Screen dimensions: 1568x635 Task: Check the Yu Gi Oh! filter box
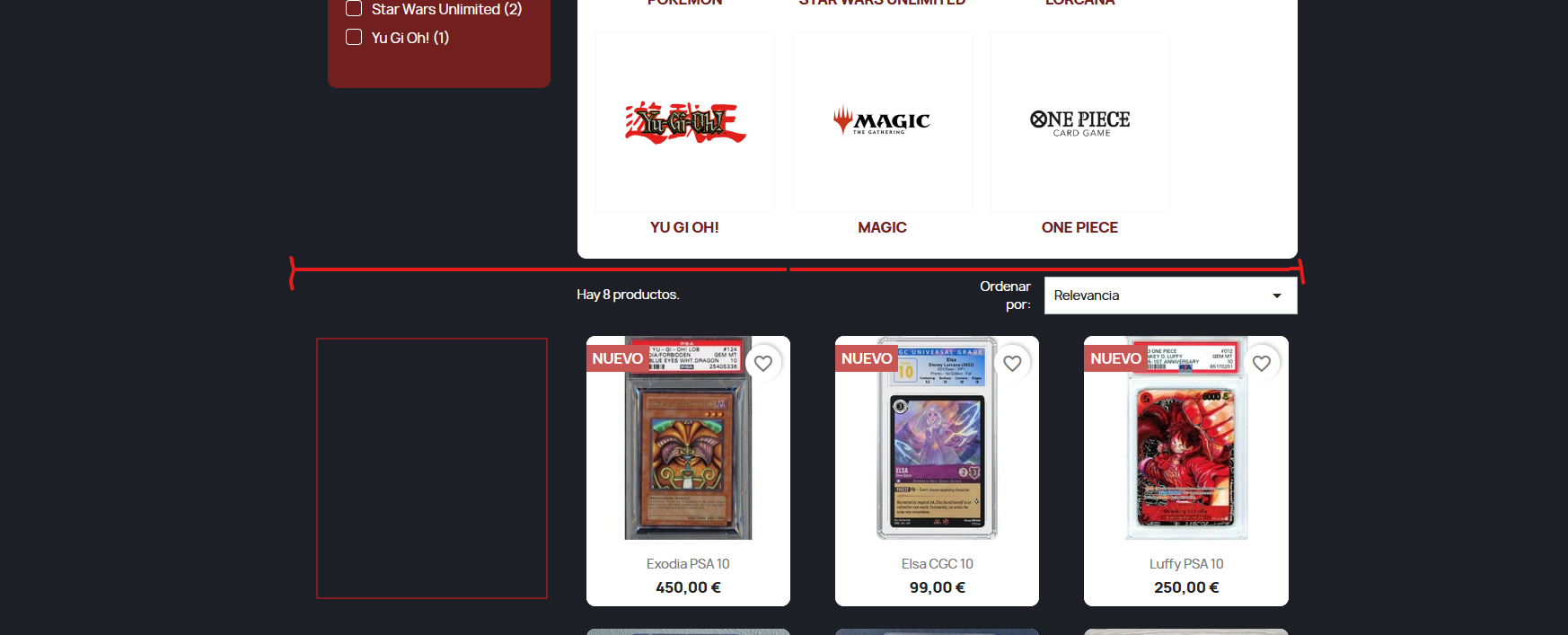[354, 37]
